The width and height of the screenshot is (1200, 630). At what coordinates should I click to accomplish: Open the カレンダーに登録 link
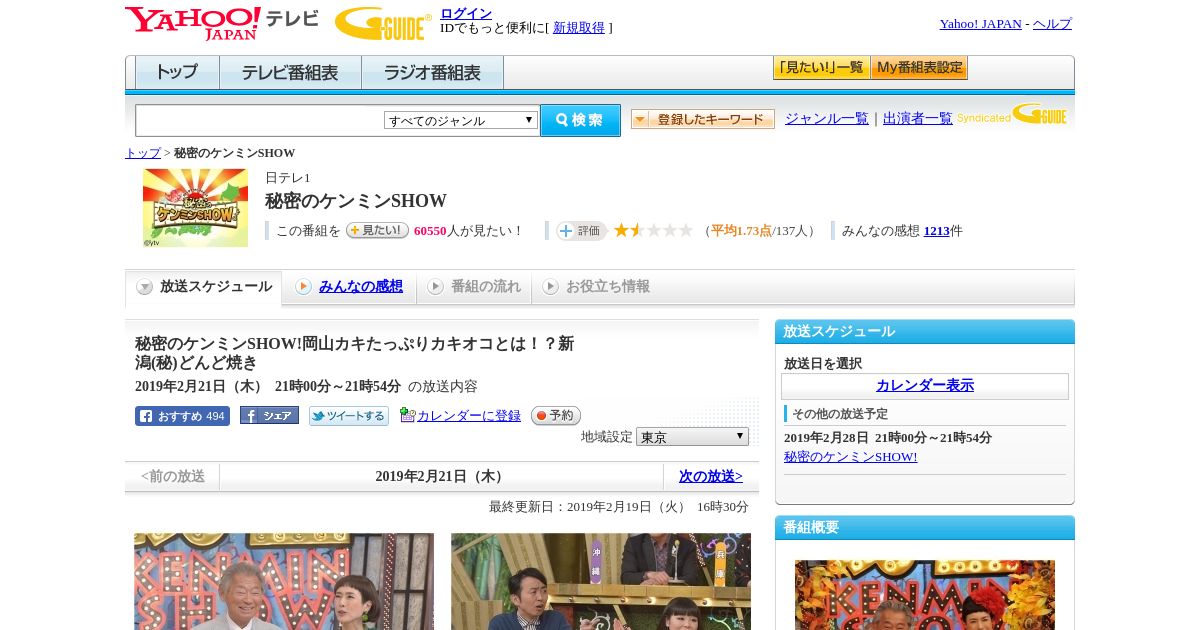click(x=469, y=416)
